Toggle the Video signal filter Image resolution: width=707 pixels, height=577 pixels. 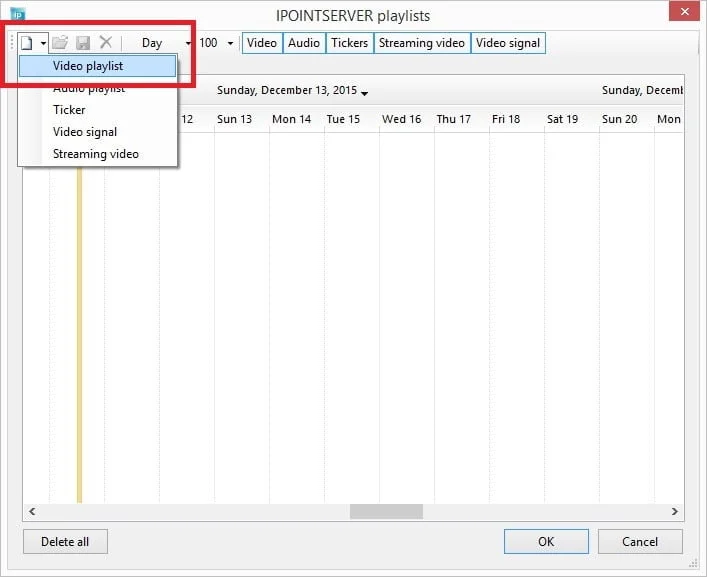[x=508, y=43]
